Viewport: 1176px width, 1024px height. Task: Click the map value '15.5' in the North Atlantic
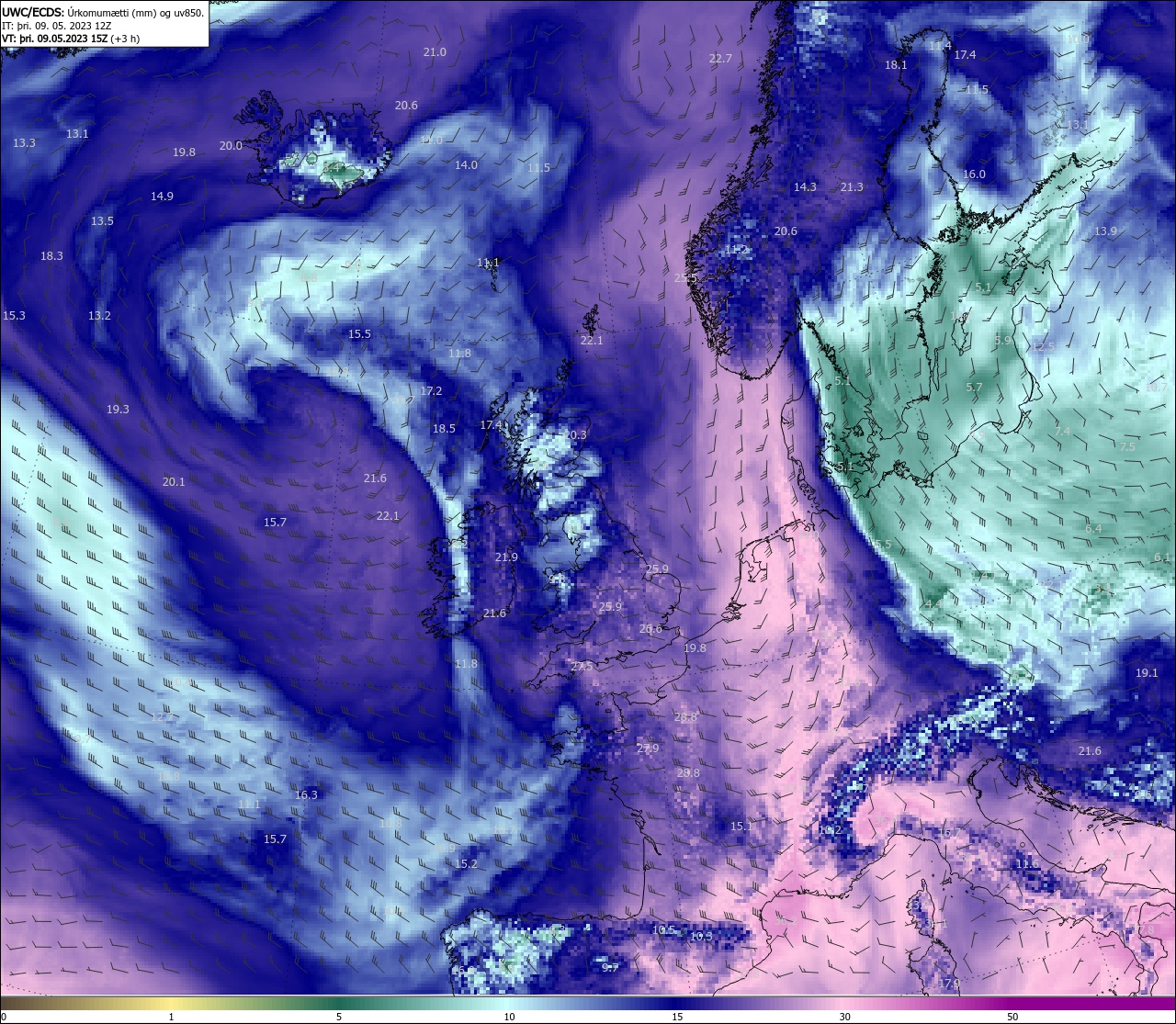point(359,334)
